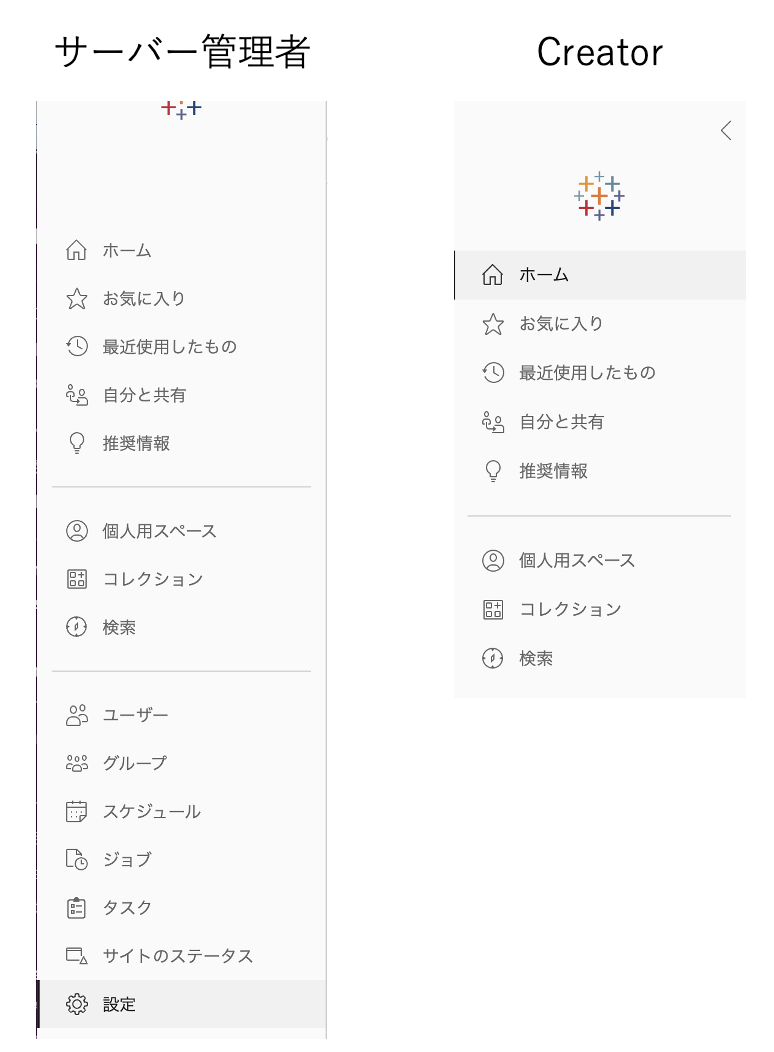Select ホーム in the Creator navigation
The image size is (774, 1052).
click(x=544, y=275)
